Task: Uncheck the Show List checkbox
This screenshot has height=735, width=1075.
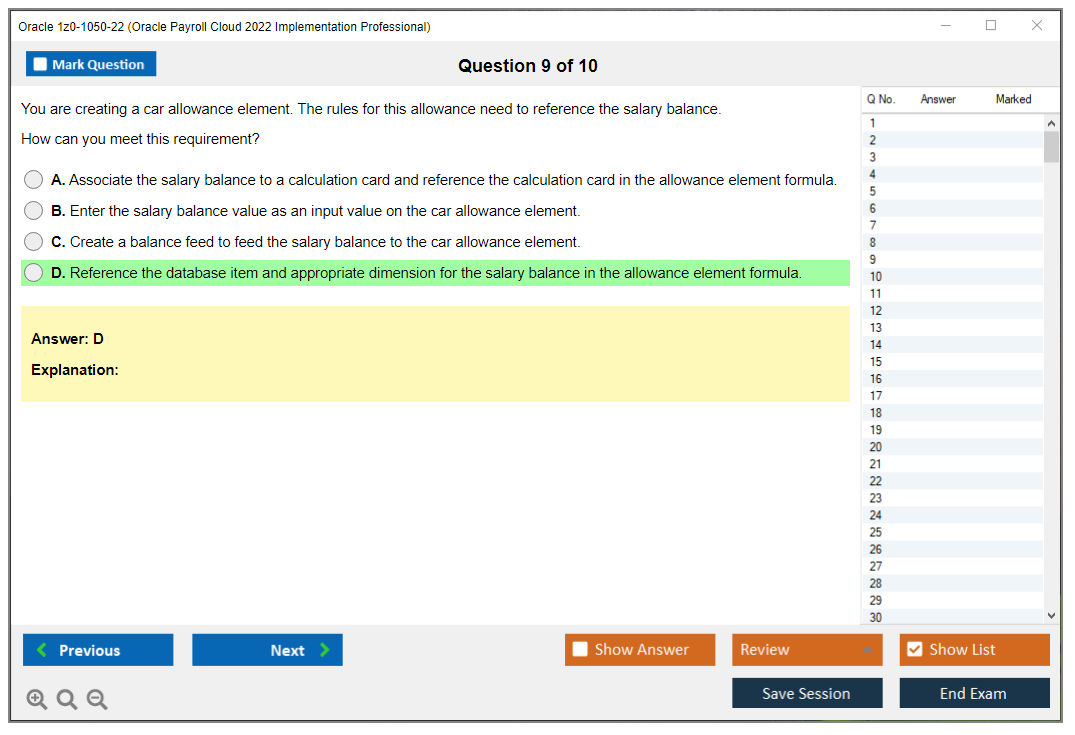Action: point(914,650)
